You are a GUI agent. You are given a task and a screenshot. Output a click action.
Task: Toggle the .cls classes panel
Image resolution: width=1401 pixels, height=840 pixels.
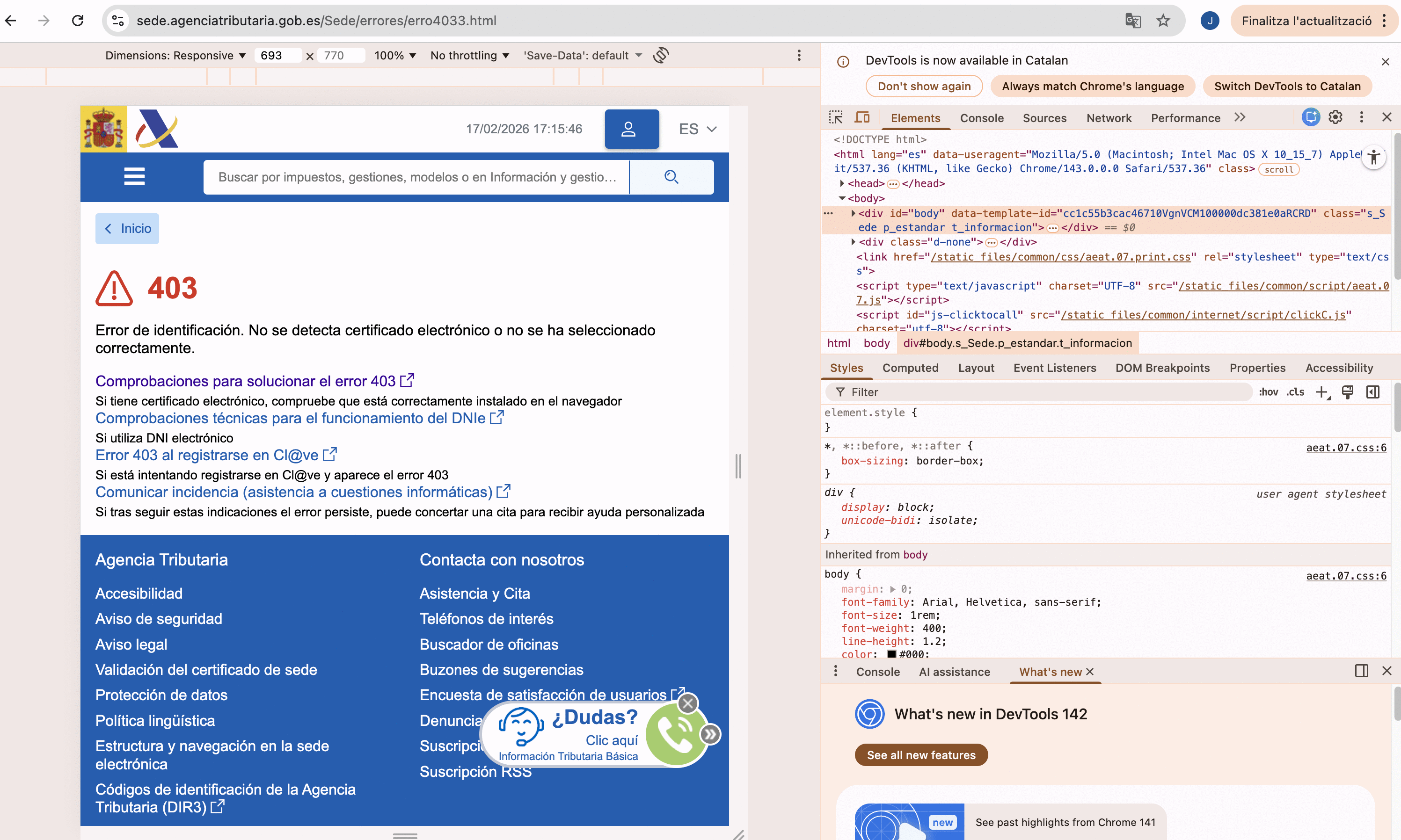[1295, 392]
